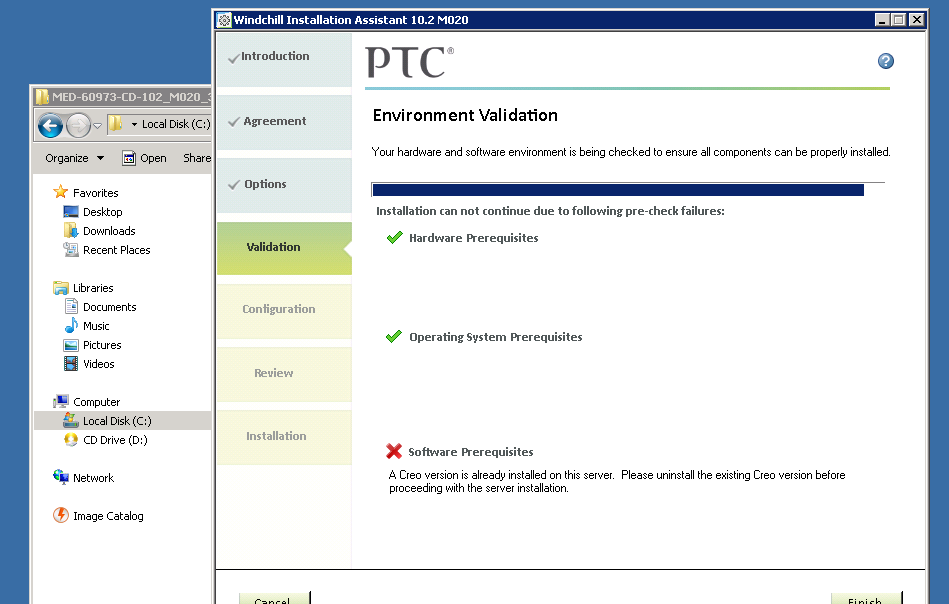This screenshot has width=949, height=604.
Task: Open the Desktop favorite
Action: pyautogui.click(x=103, y=212)
